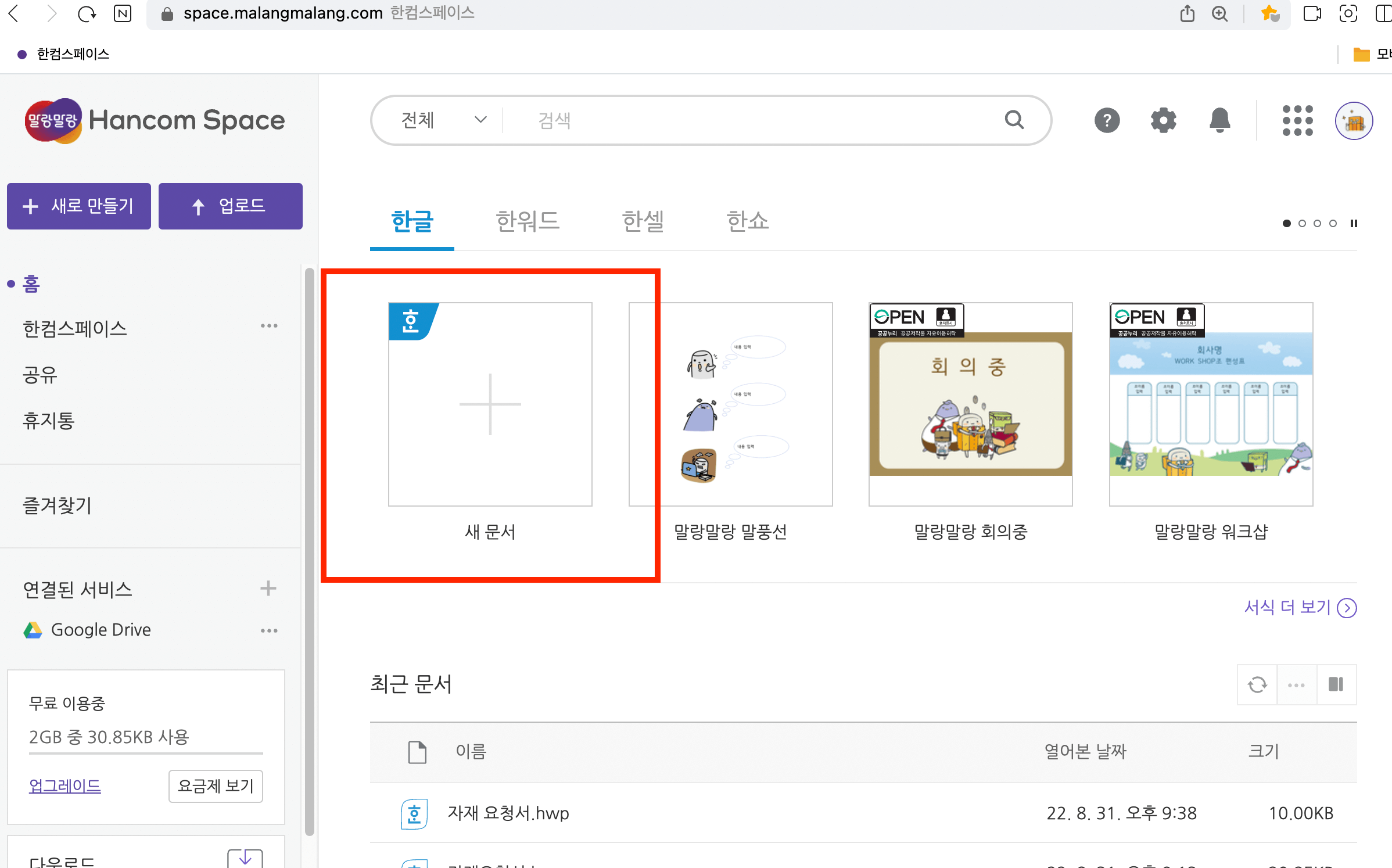The height and width of the screenshot is (868, 1392).
Task: Click the user profile avatar
Action: click(x=1354, y=121)
